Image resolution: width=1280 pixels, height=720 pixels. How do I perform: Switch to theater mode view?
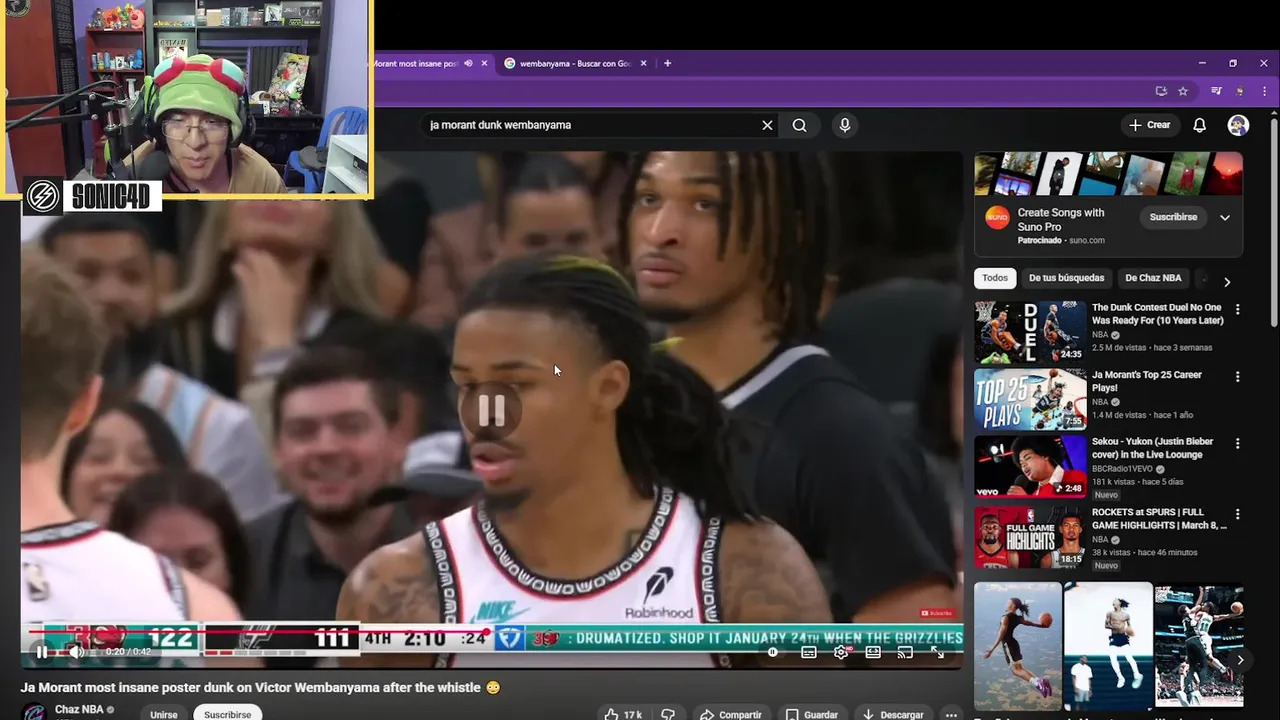(873, 652)
